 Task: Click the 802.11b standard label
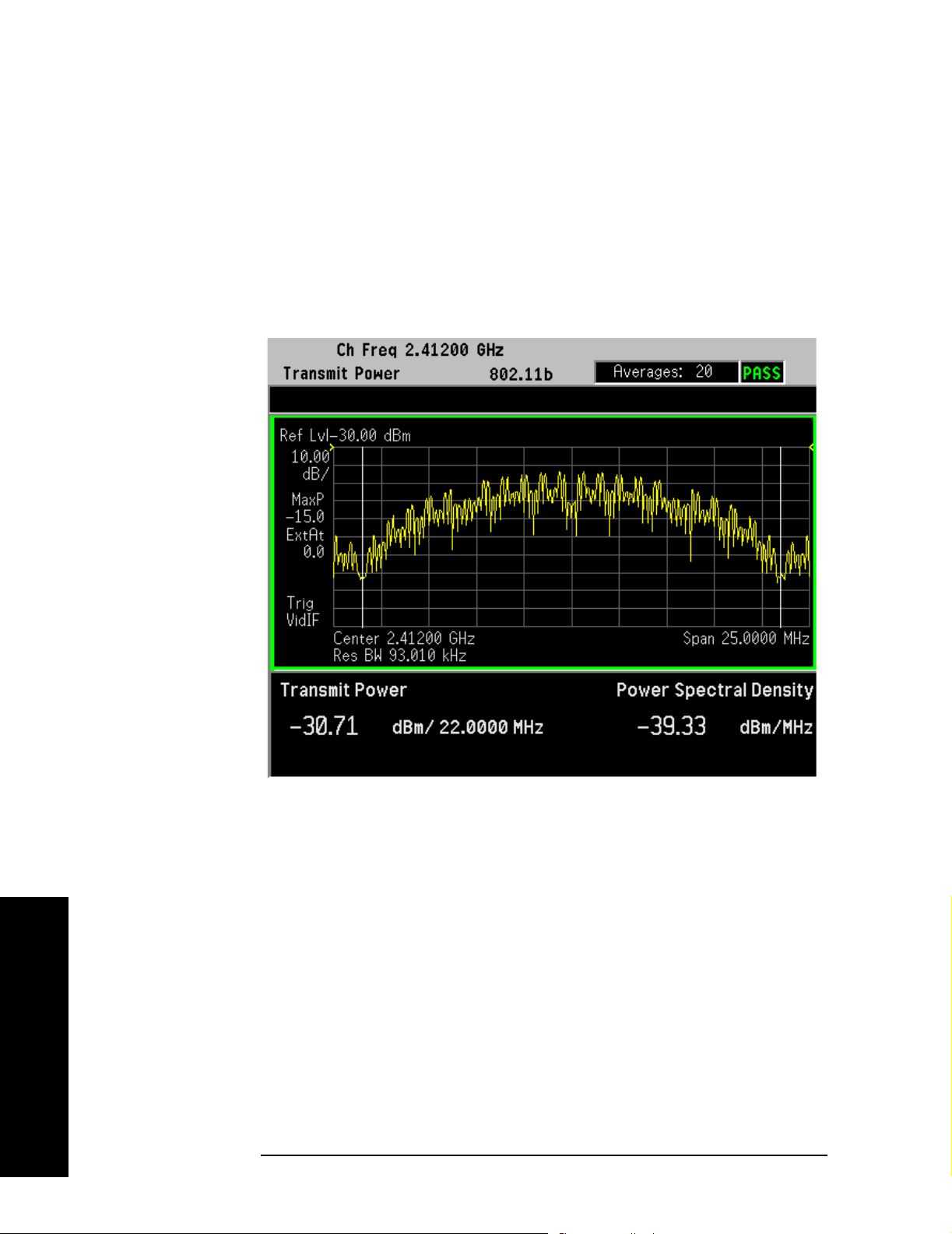tap(521, 374)
